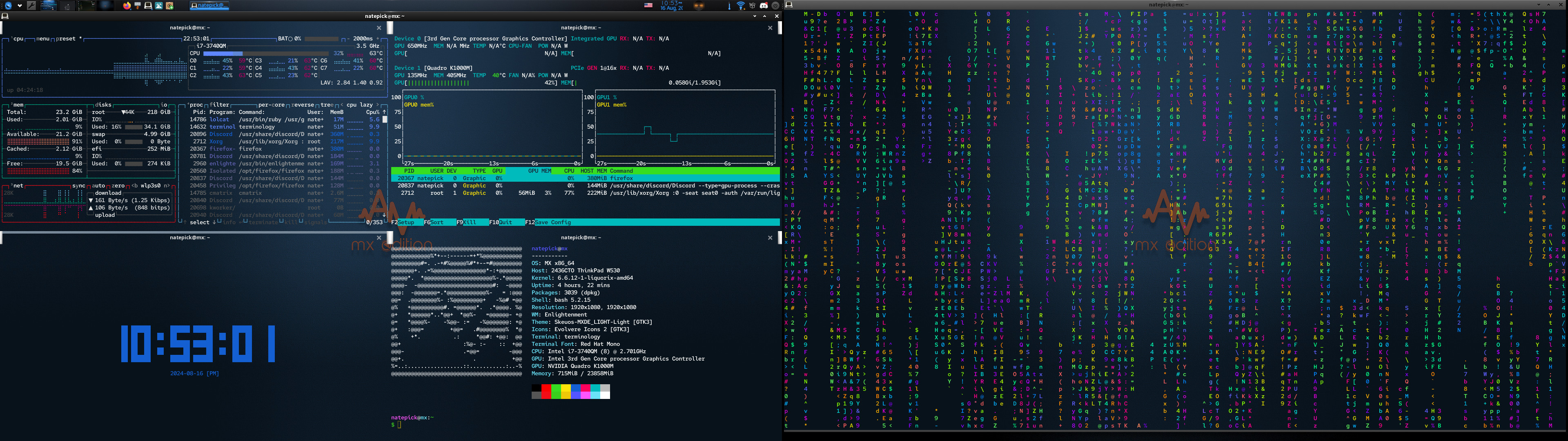Viewport: 1568px width, 441px height.
Task: Select the Xorg row in nvtop process list
Action: click(x=586, y=193)
